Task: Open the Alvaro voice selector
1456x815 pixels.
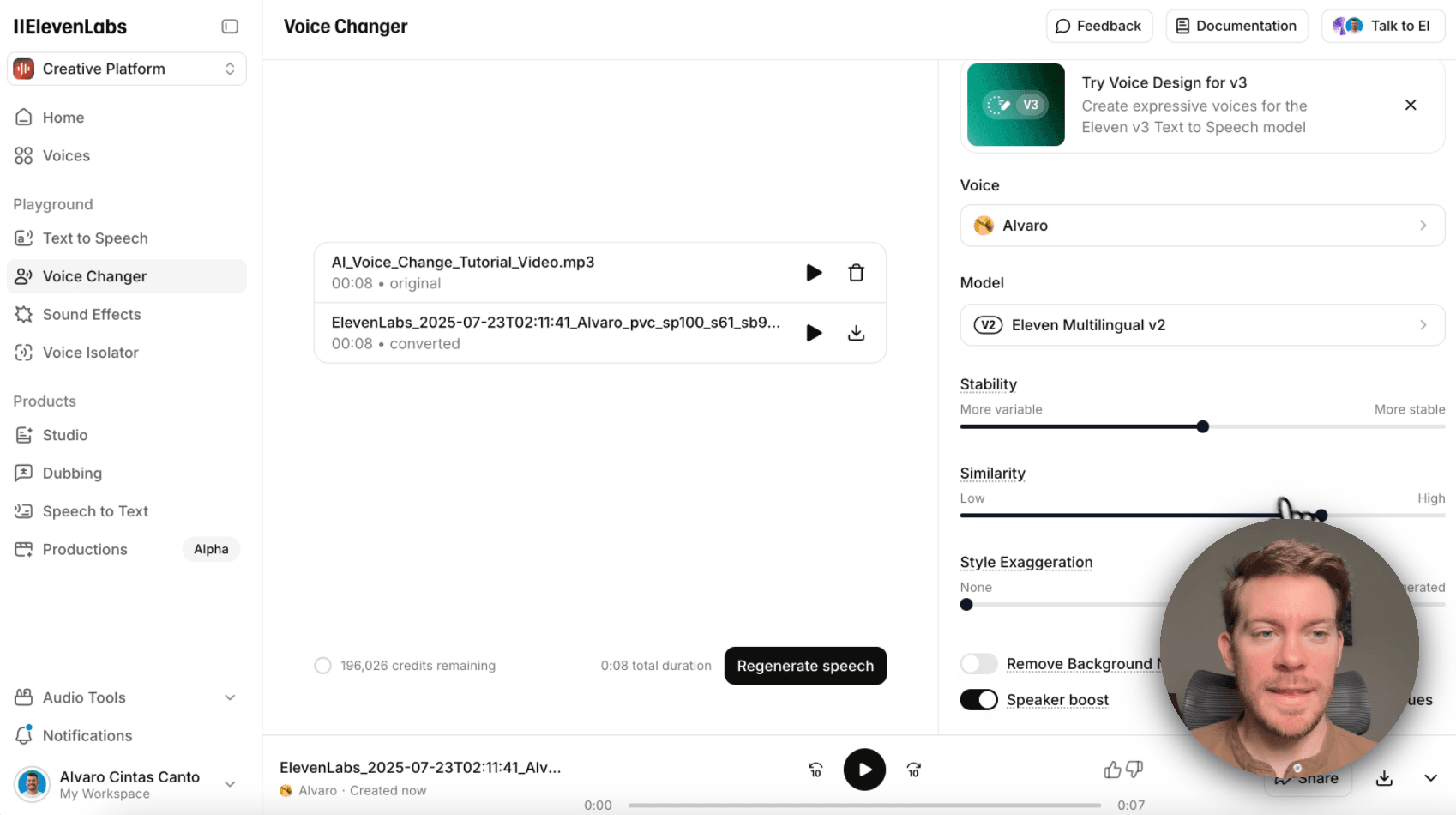Action: coord(1202,226)
